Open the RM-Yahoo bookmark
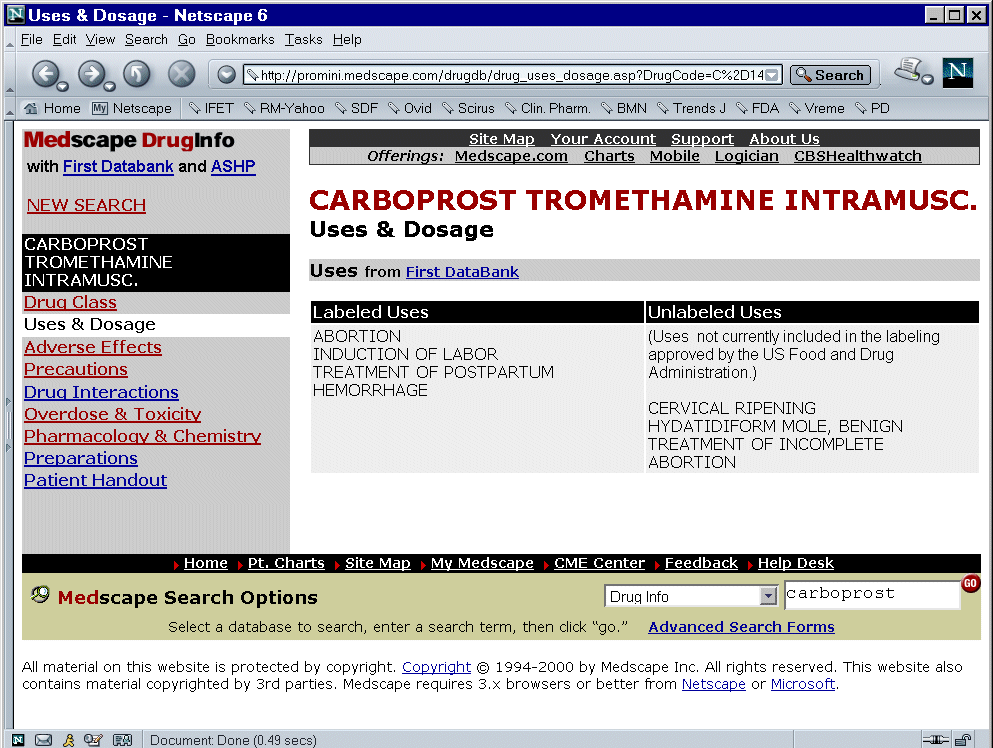Viewport: 993px width, 748px height. (284, 108)
